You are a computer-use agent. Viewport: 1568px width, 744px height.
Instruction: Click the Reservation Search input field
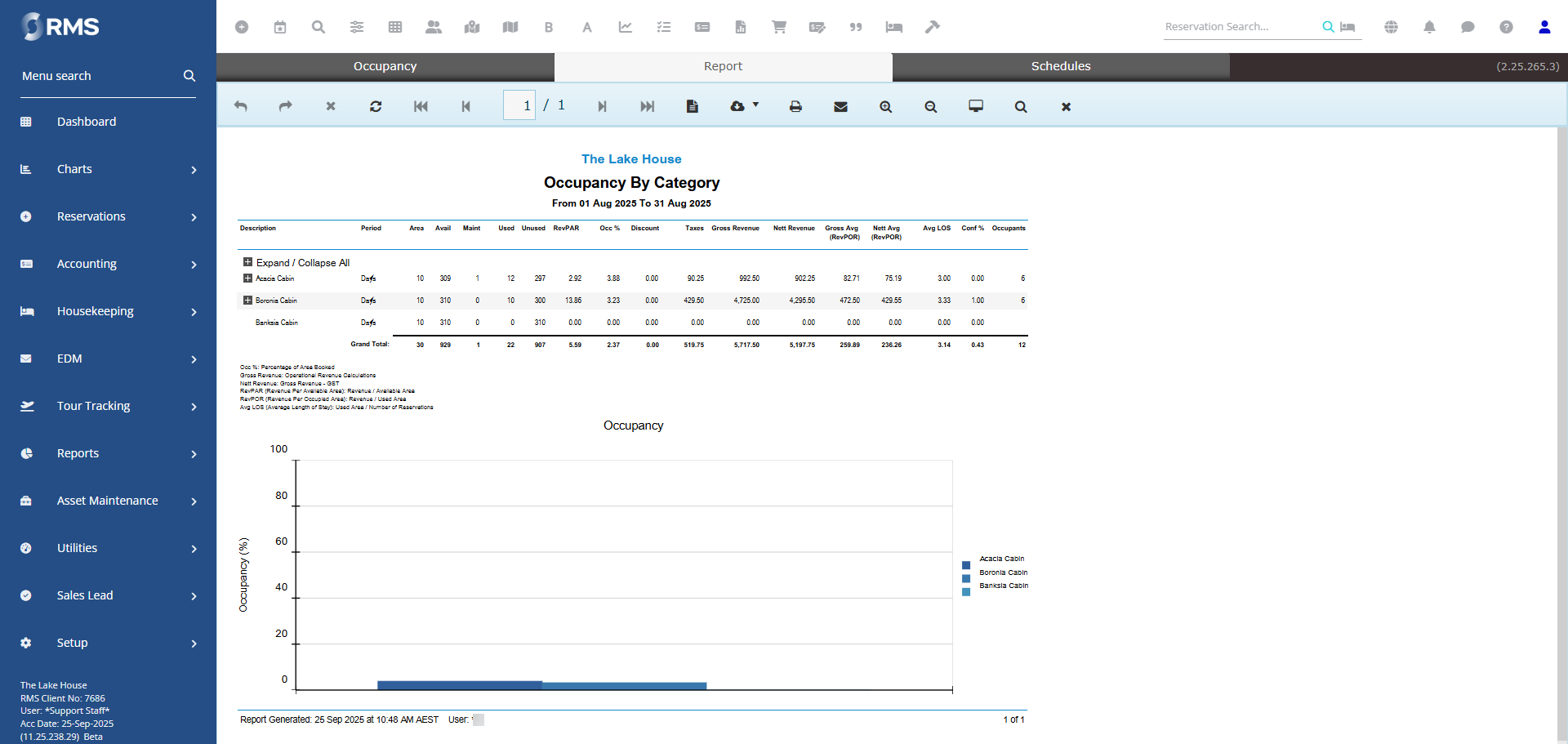(1240, 27)
